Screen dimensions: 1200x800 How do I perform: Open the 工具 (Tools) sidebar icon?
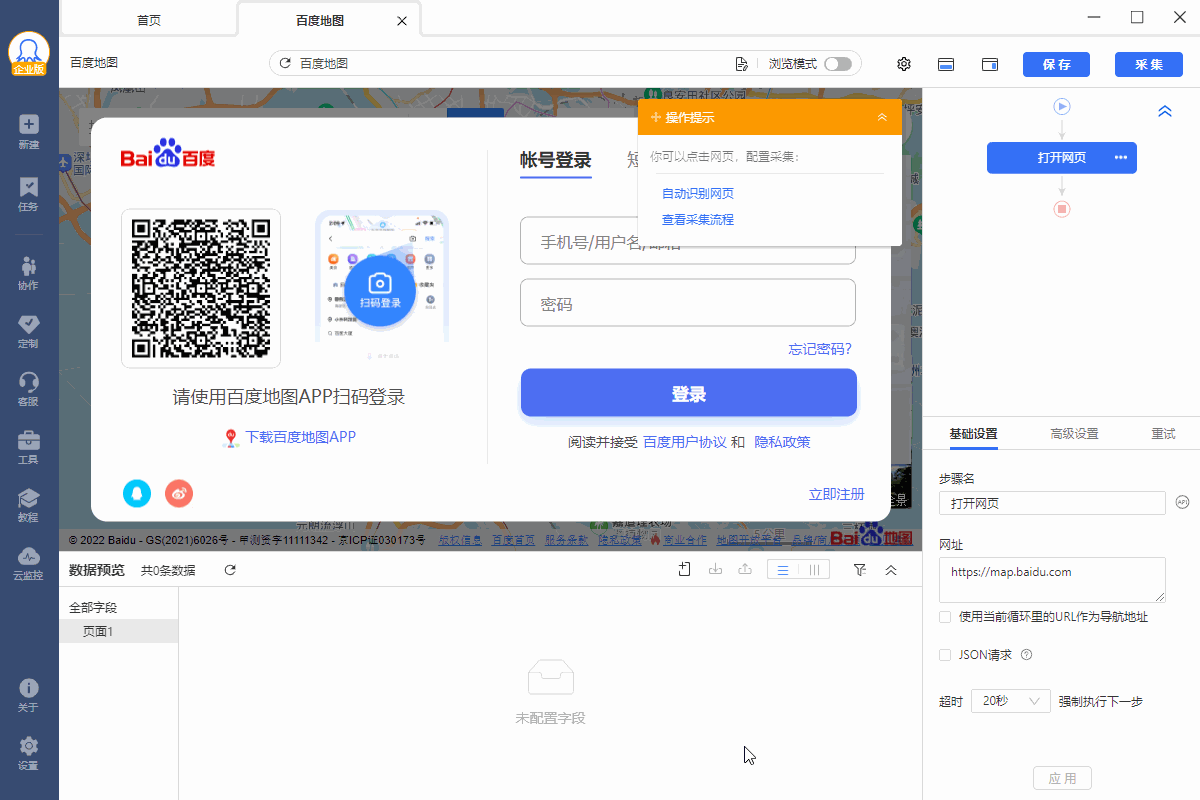[x=29, y=447]
